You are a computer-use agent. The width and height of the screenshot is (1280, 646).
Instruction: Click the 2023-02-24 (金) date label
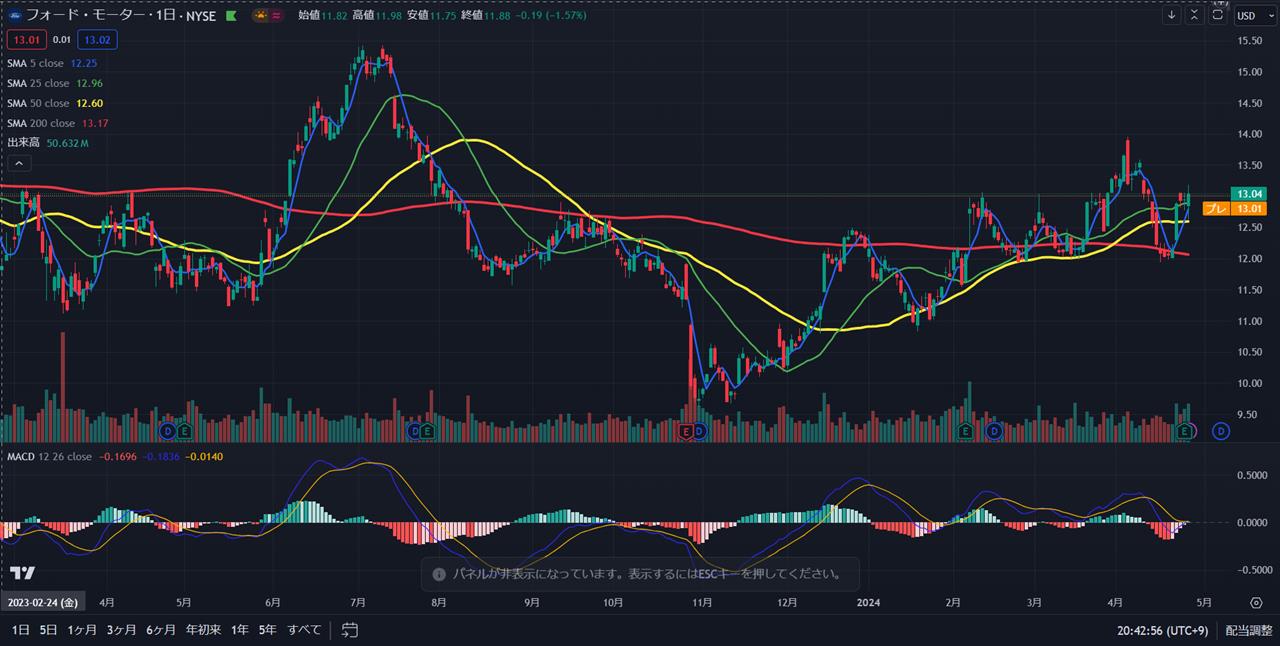(x=43, y=603)
